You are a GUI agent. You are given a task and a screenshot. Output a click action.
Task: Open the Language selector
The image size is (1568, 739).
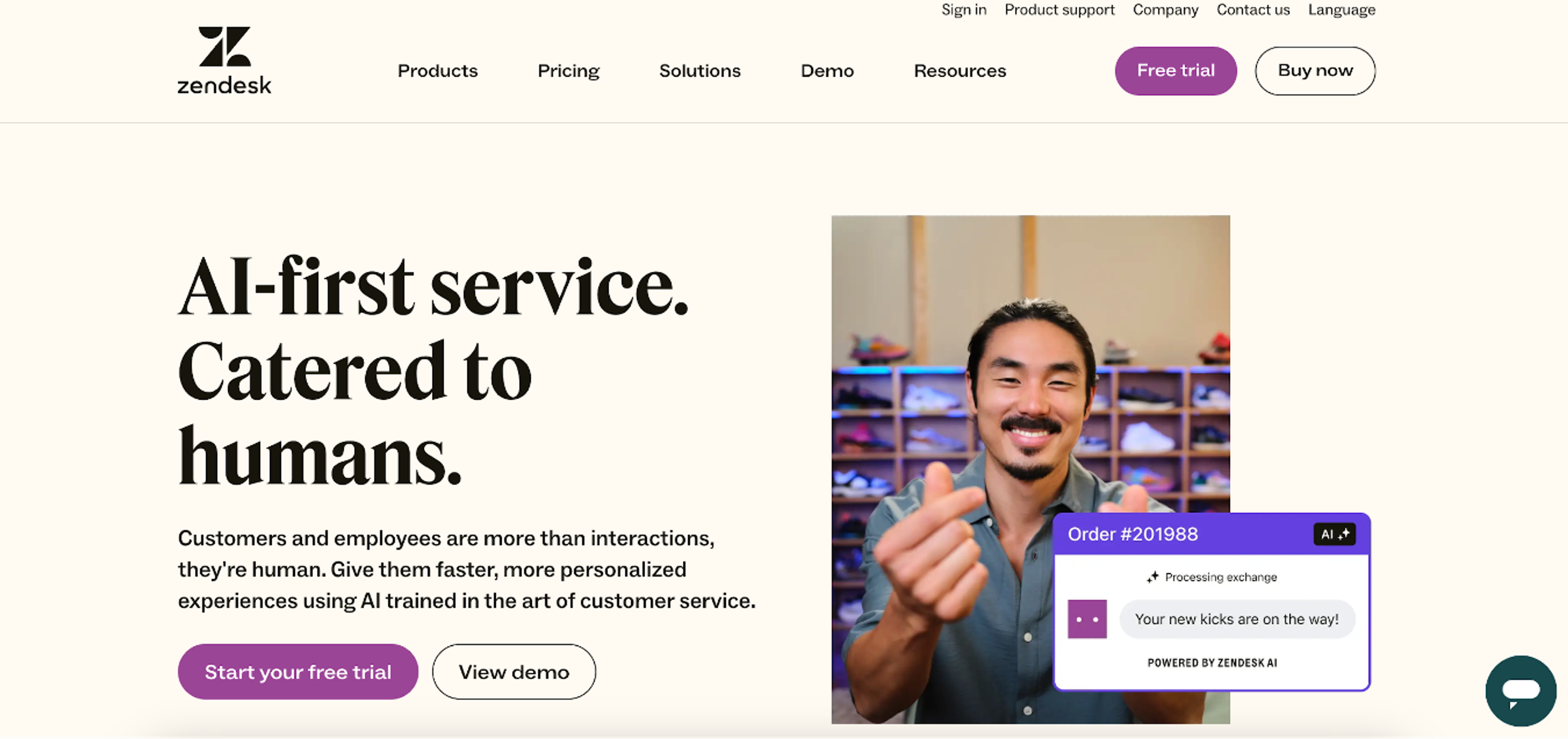click(1341, 10)
